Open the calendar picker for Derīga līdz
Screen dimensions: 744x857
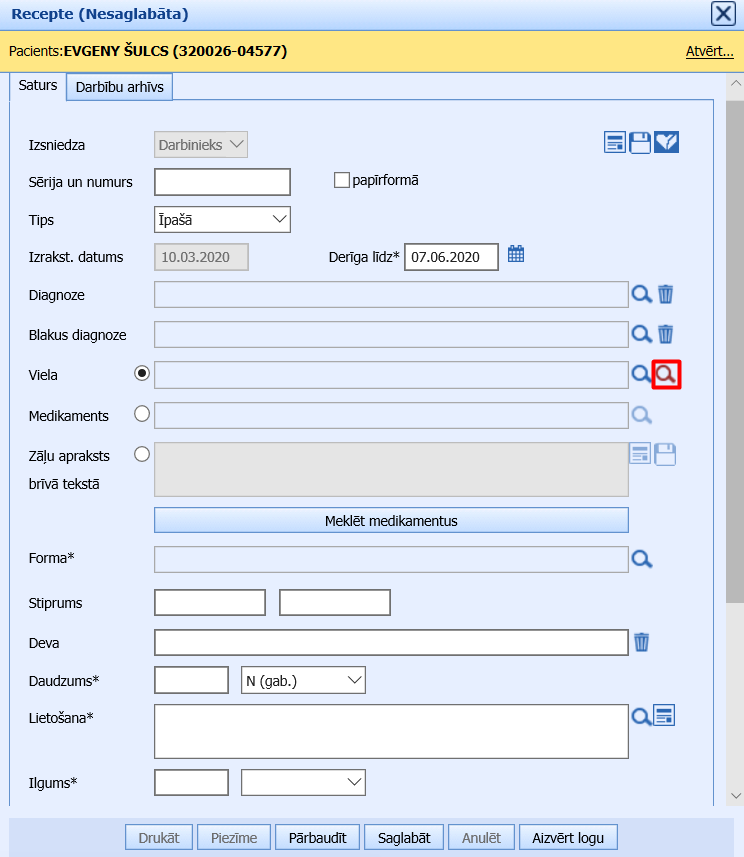click(x=516, y=254)
